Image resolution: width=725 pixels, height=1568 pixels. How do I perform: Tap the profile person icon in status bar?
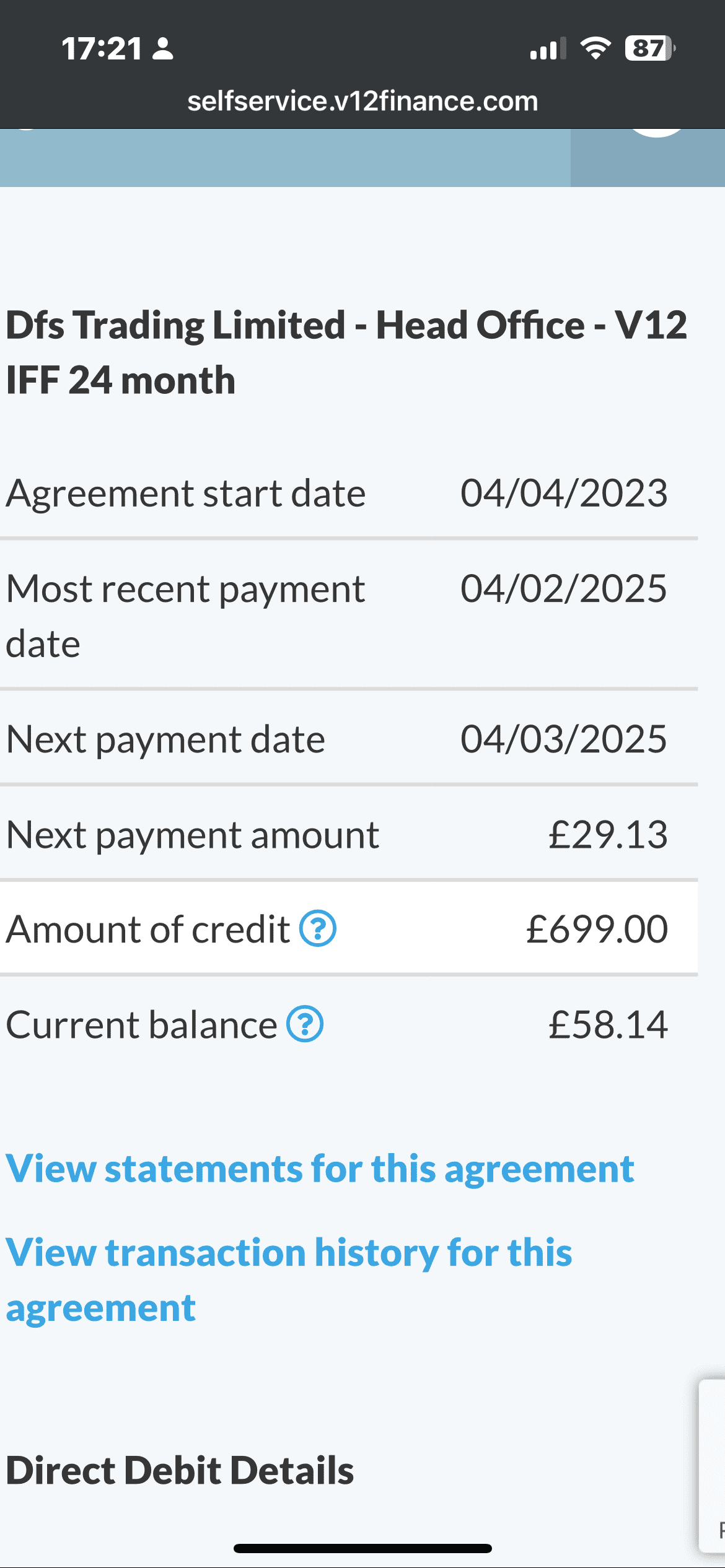163,48
